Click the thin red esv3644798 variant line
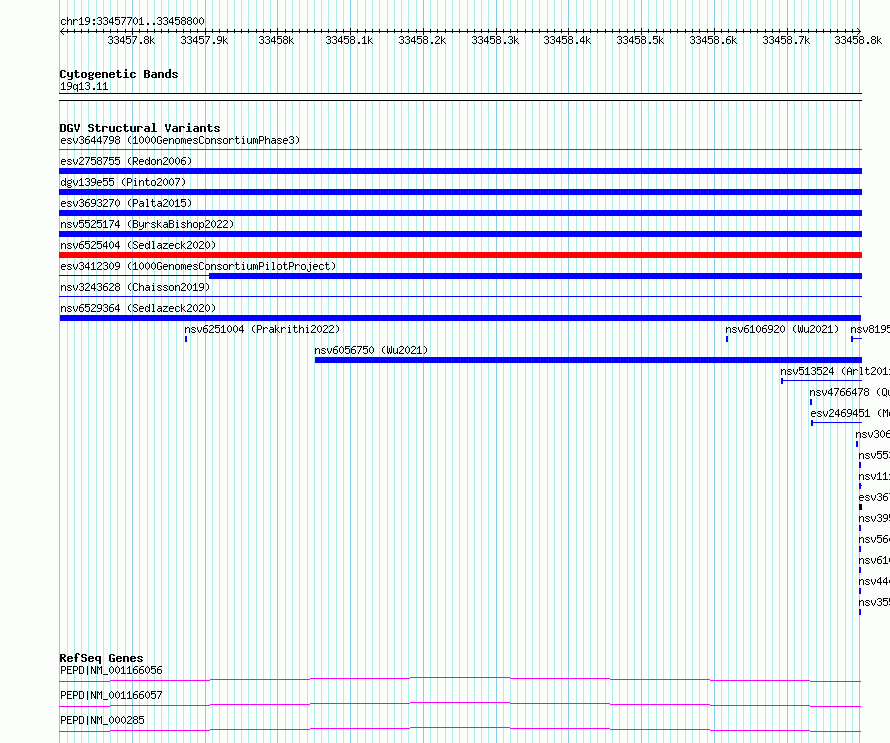Screen dimensions: 890x743 coord(460,150)
